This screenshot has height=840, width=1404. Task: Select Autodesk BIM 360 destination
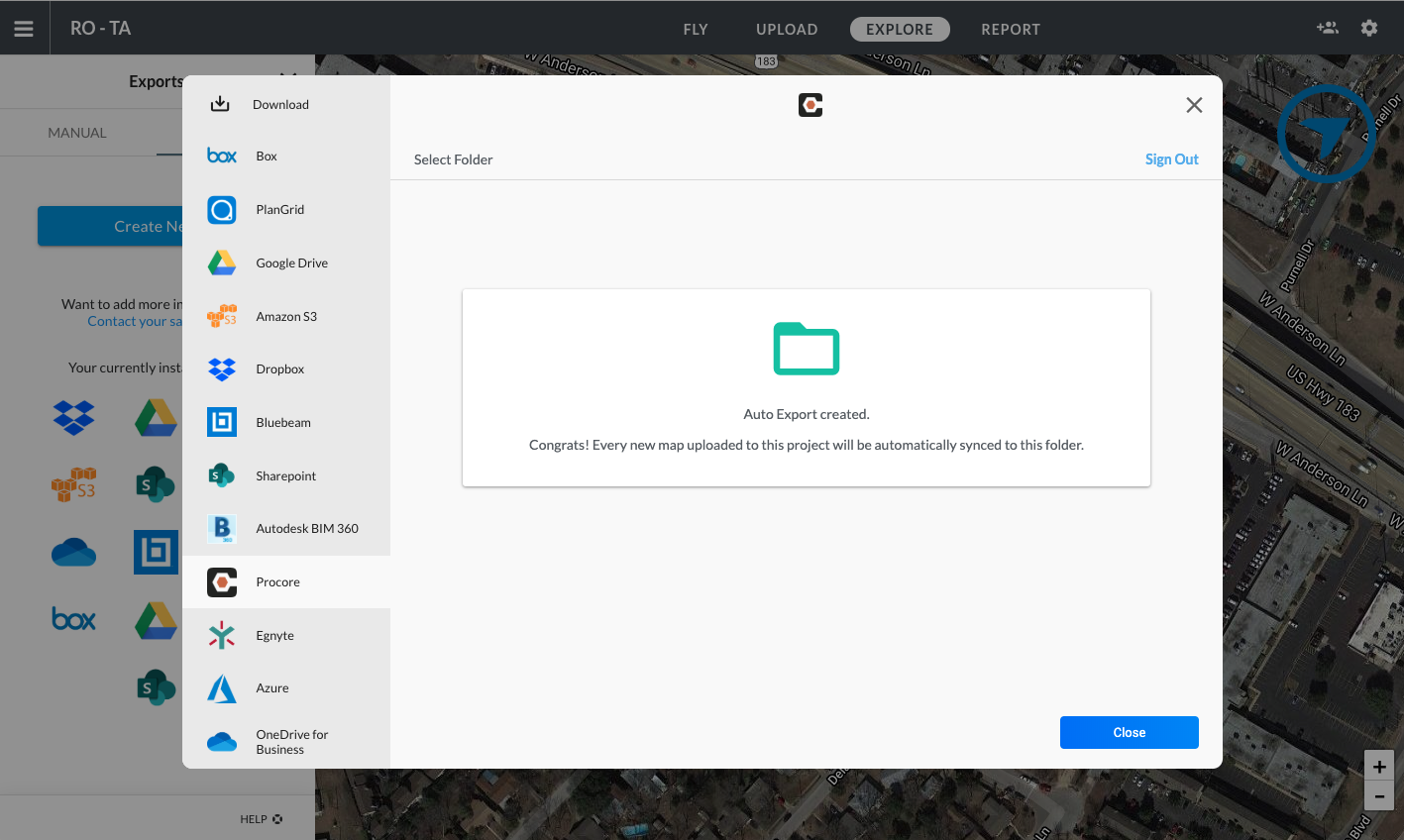(x=286, y=529)
